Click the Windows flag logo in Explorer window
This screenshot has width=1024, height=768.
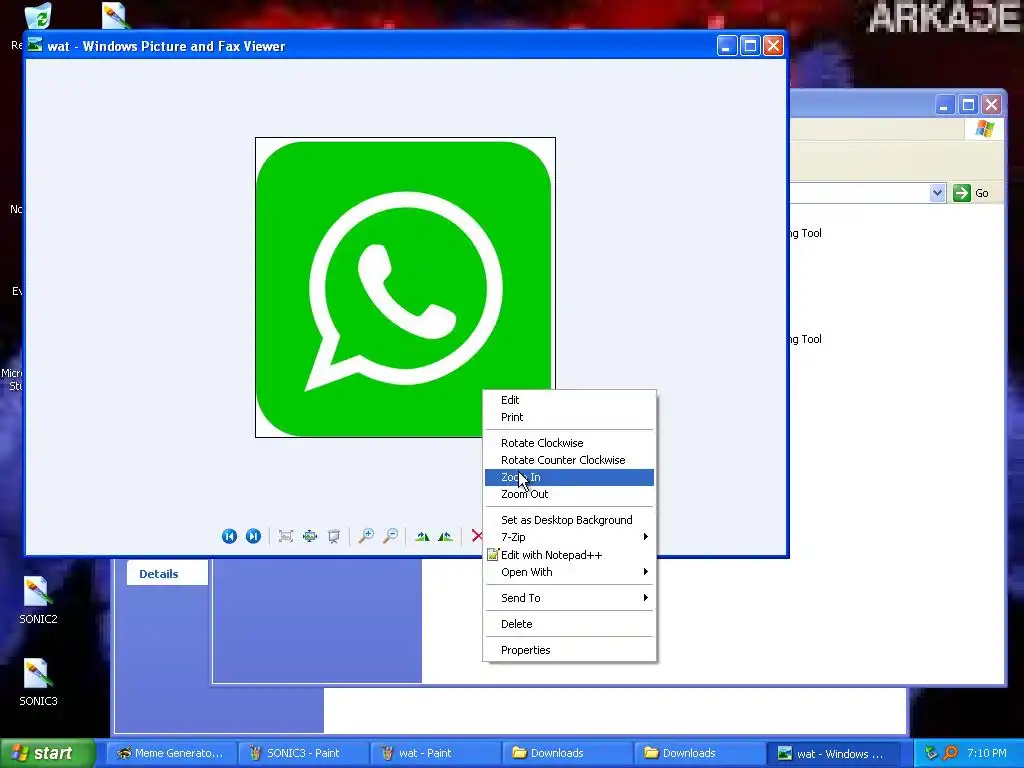point(984,129)
